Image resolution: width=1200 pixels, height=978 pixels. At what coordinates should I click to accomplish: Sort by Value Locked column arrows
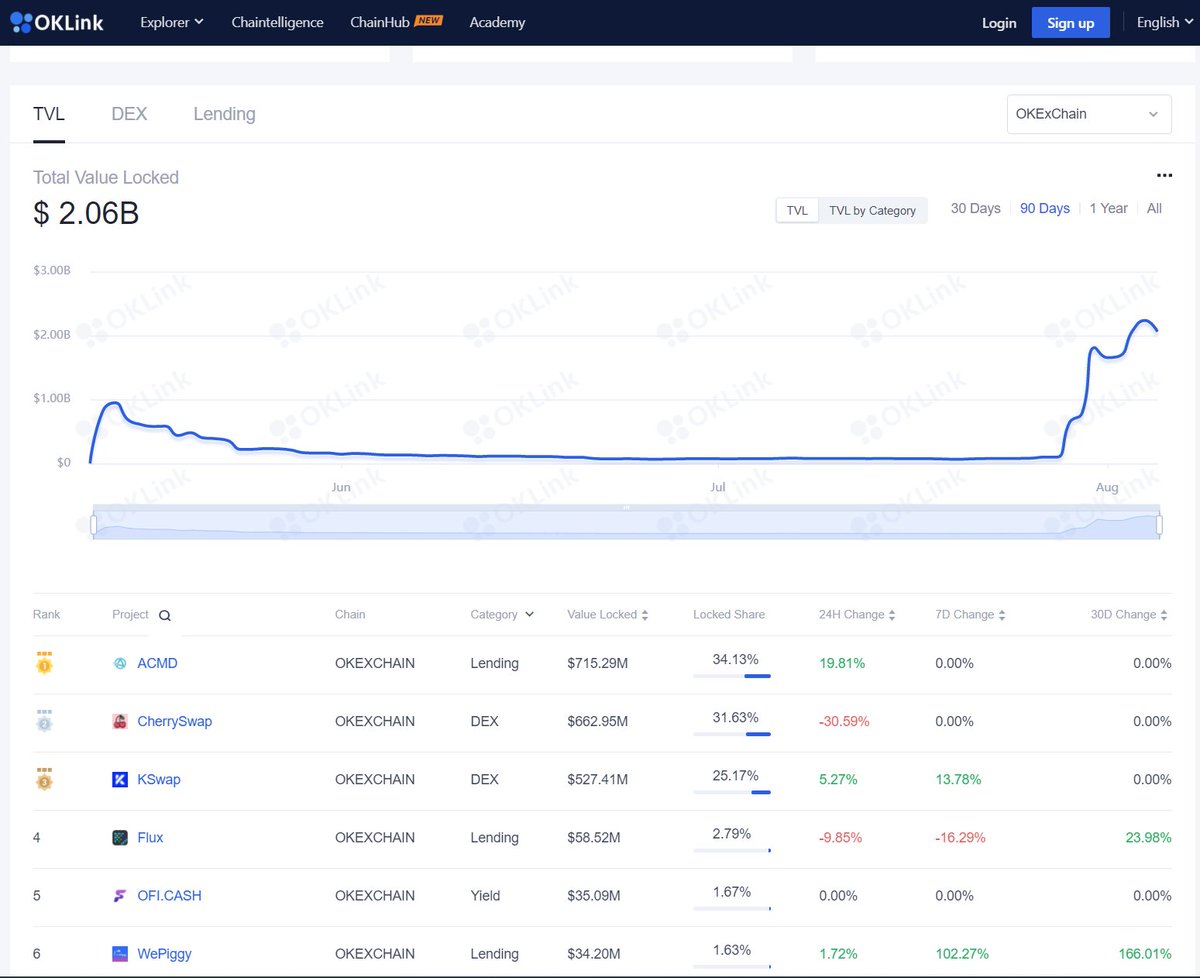tap(645, 615)
